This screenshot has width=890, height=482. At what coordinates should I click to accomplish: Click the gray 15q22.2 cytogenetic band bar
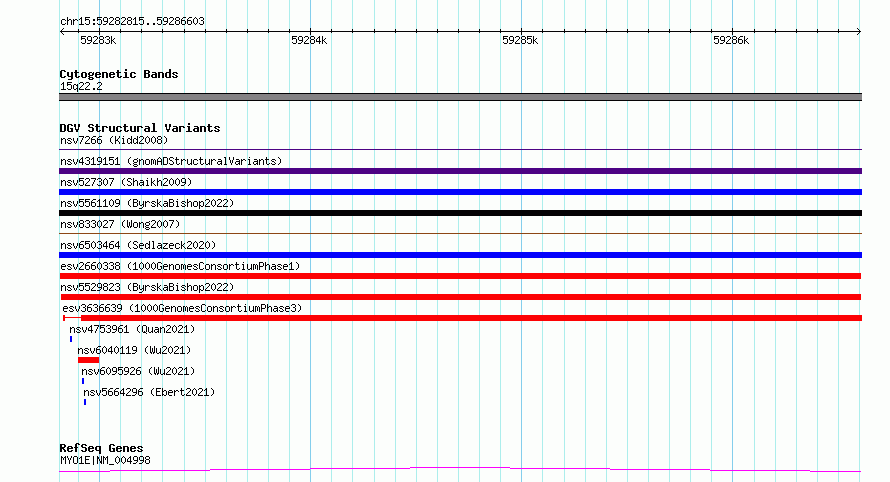click(x=460, y=97)
